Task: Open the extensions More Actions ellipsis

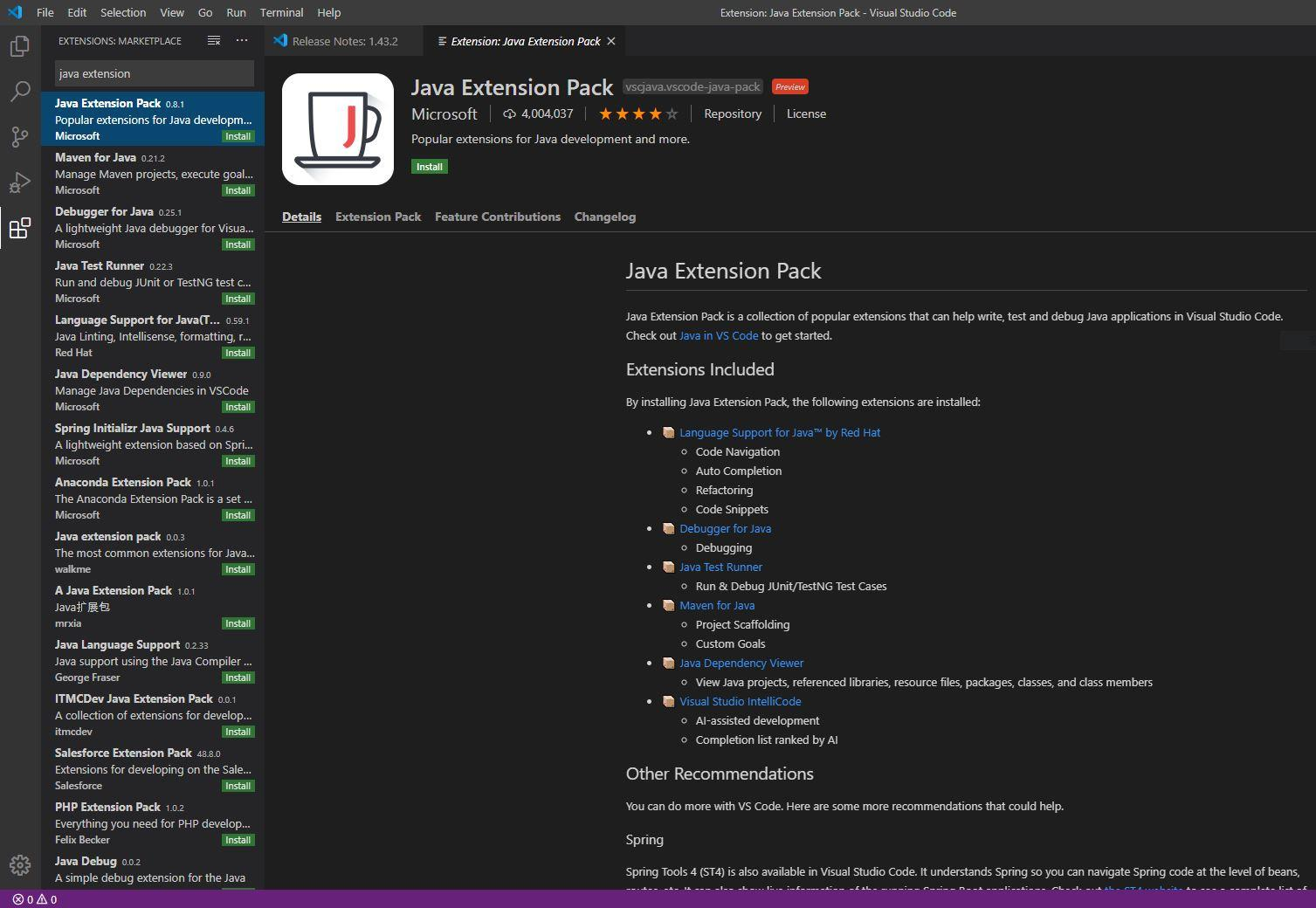Action: [x=242, y=41]
